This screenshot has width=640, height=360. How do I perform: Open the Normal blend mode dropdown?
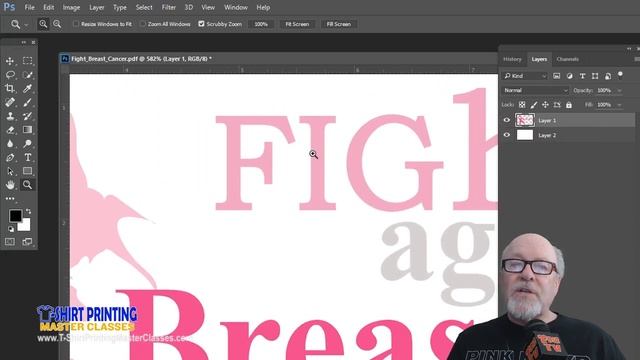pyautogui.click(x=535, y=90)
